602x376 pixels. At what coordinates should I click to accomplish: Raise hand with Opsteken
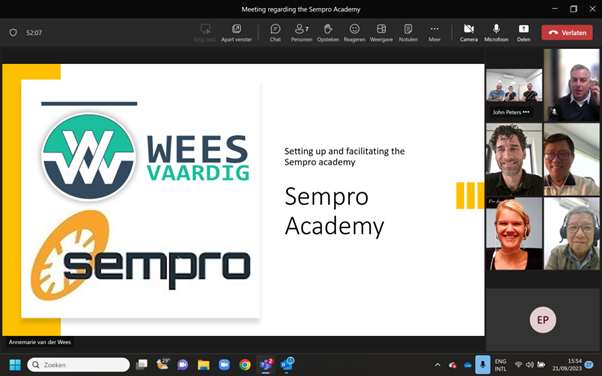coord(328,33)
